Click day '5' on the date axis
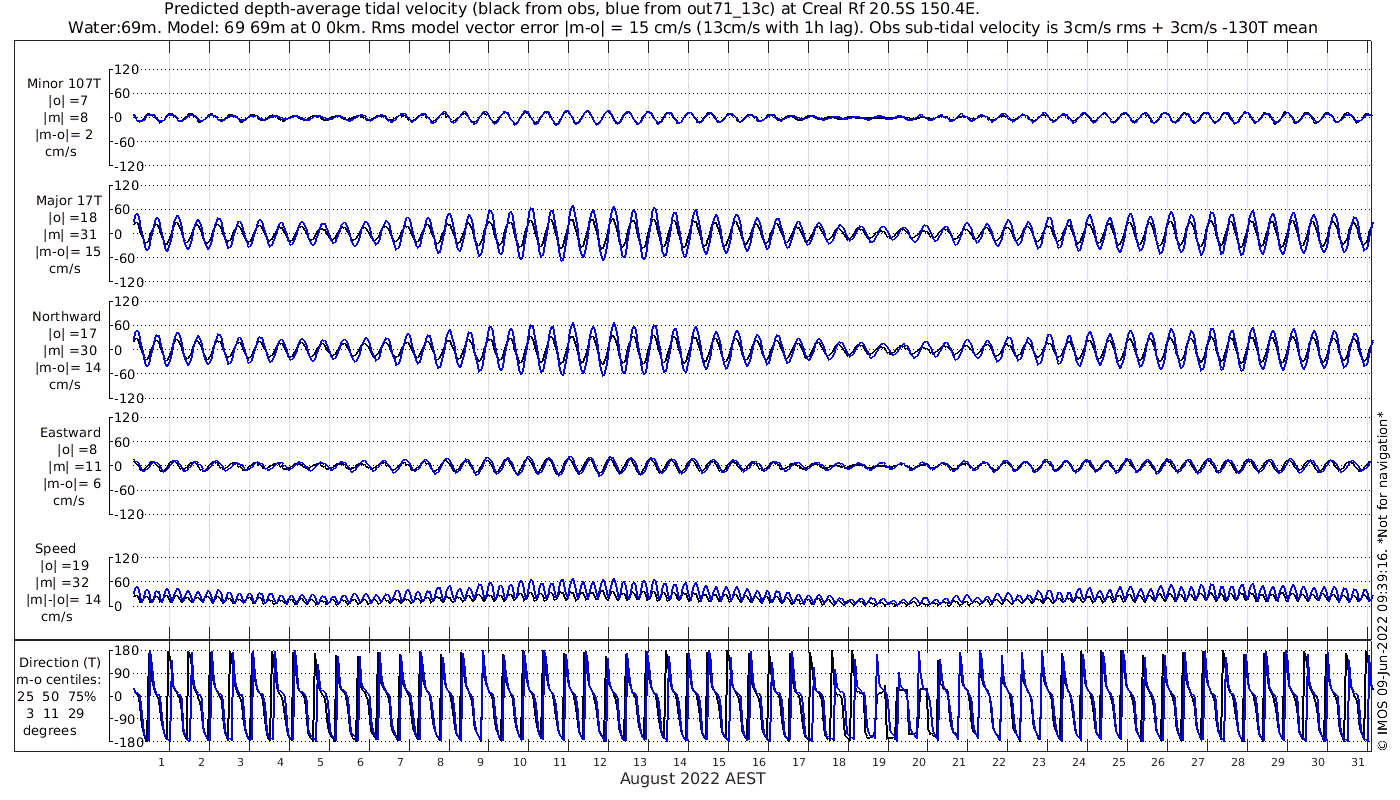The image size is (1400, 800). 320,762
